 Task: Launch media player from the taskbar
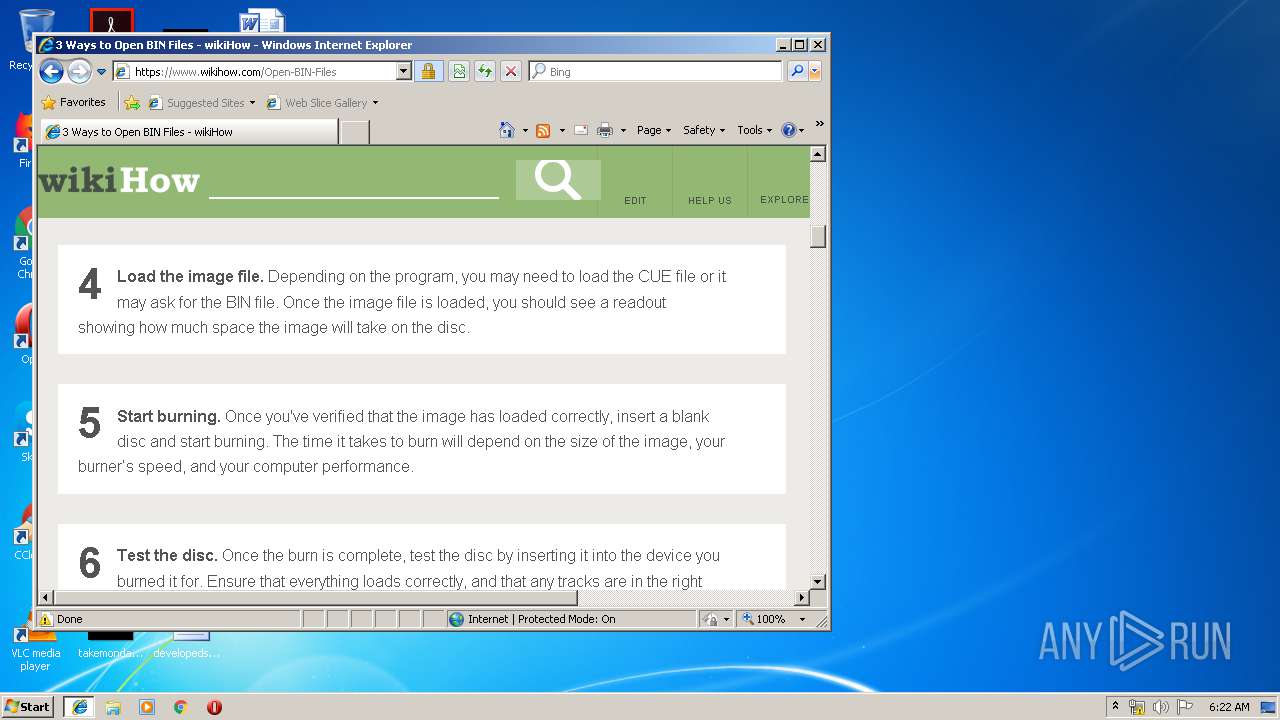(x=147, y=707)
